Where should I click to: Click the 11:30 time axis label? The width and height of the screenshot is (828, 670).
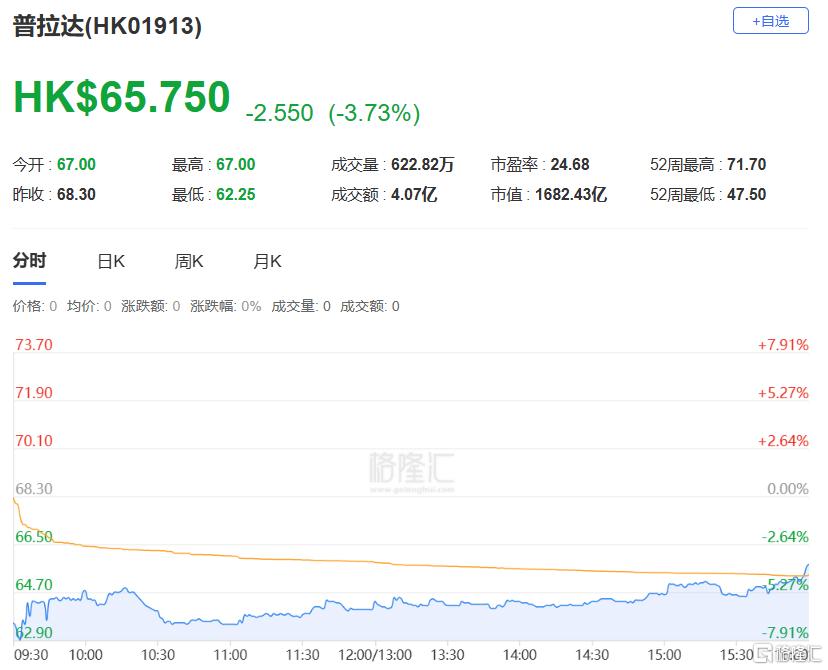tap(303, 655)
